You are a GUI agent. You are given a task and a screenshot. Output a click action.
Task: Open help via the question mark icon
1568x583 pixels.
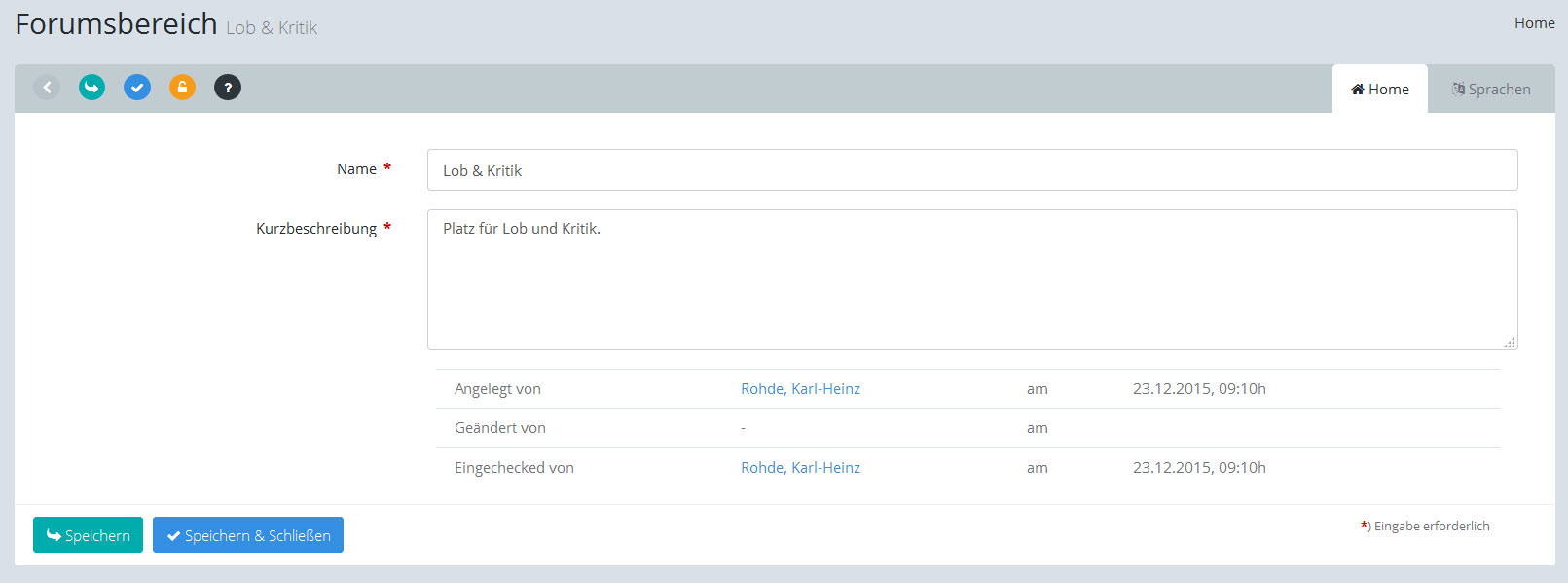tap(228, 88)
